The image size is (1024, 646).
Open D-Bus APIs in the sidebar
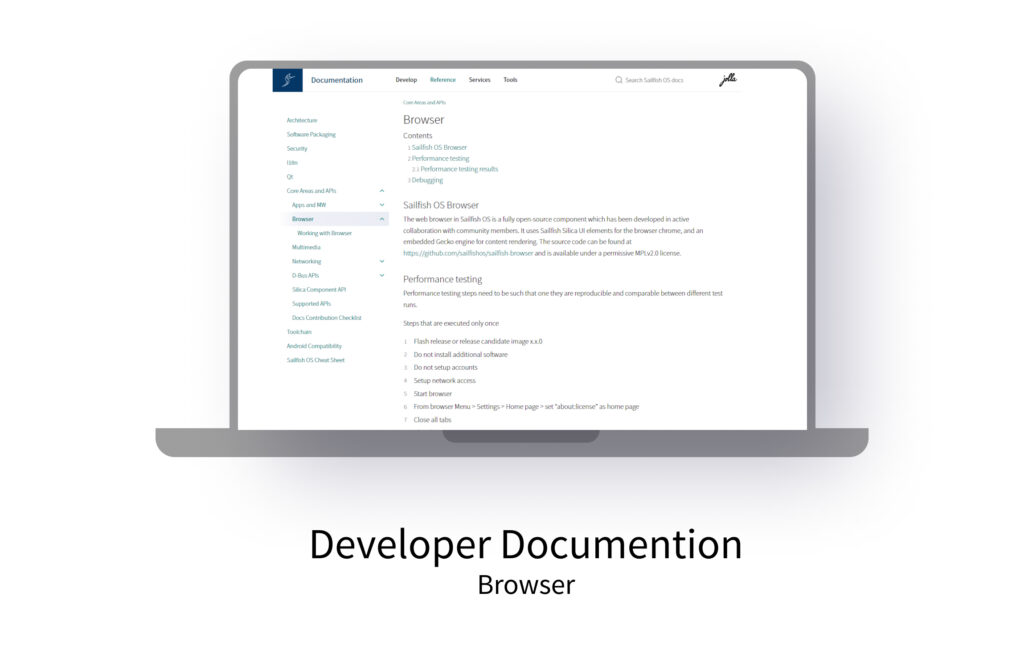coord(305,276)
